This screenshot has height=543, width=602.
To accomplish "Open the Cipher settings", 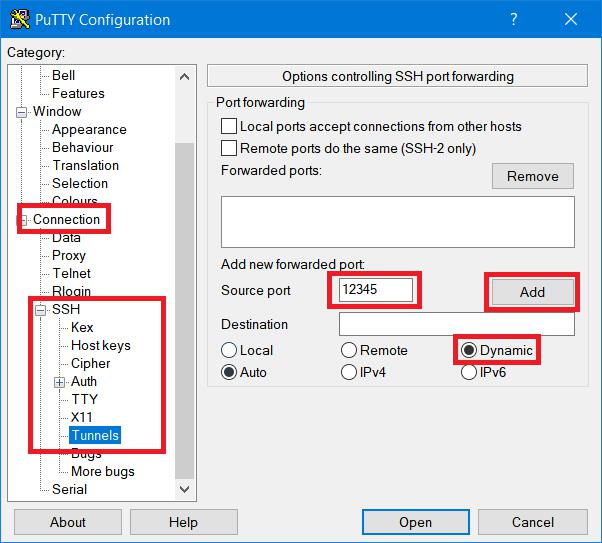I will pos(91,363).
